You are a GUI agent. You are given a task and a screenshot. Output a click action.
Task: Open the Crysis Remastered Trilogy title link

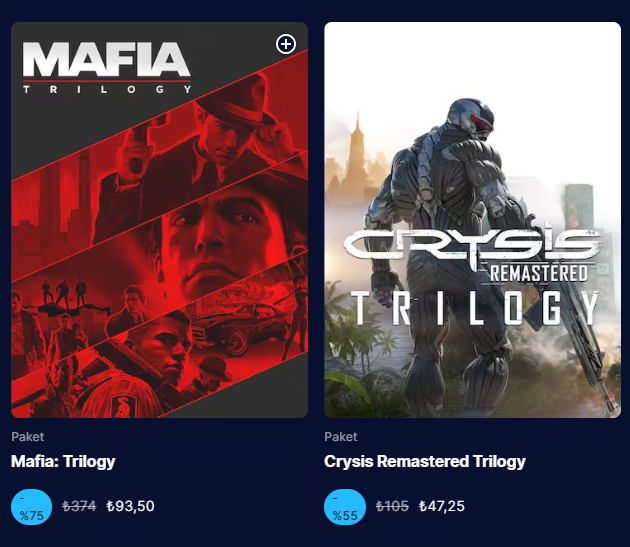click(425, 462)
